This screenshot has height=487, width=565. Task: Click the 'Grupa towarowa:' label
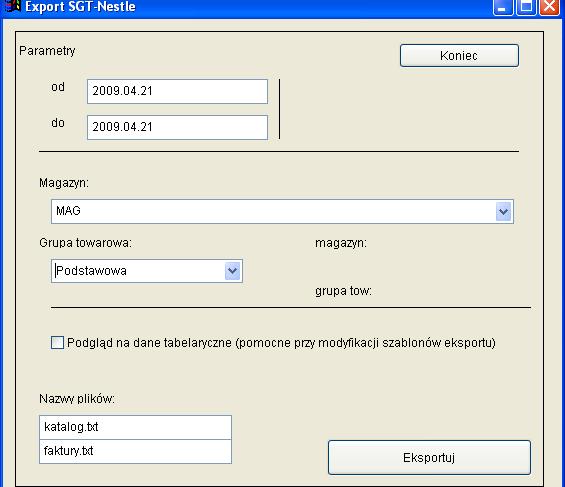coord(85,243)
